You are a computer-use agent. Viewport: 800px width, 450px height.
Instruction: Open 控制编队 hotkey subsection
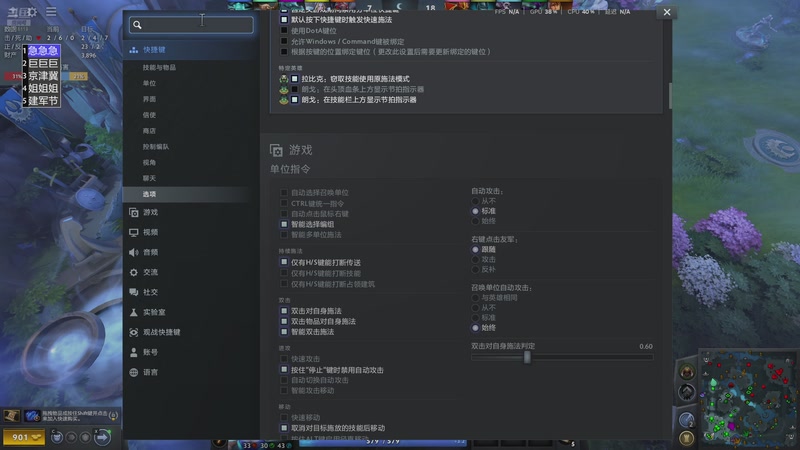[156, 146]
